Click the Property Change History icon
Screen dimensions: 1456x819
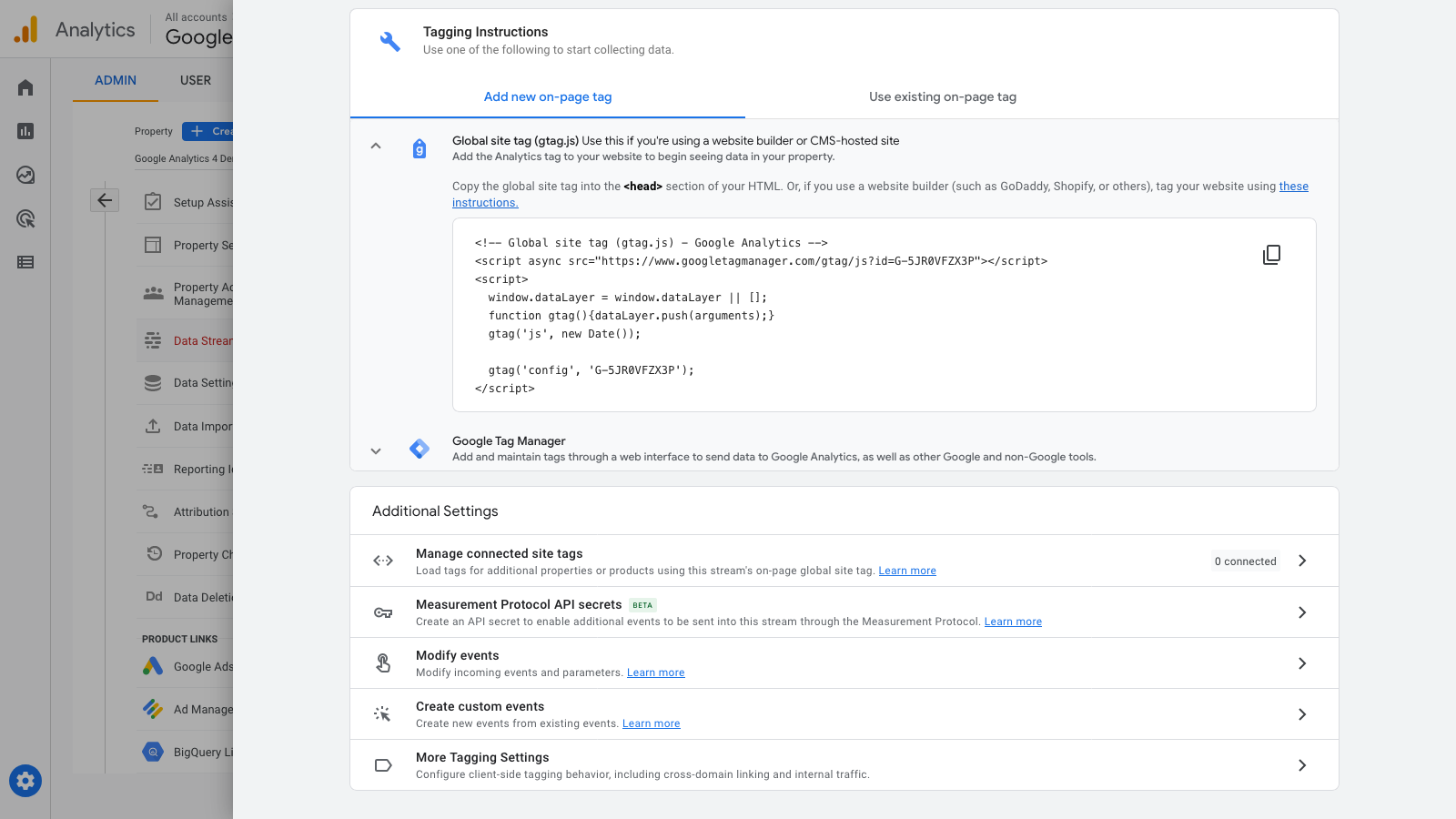point(154,553)
